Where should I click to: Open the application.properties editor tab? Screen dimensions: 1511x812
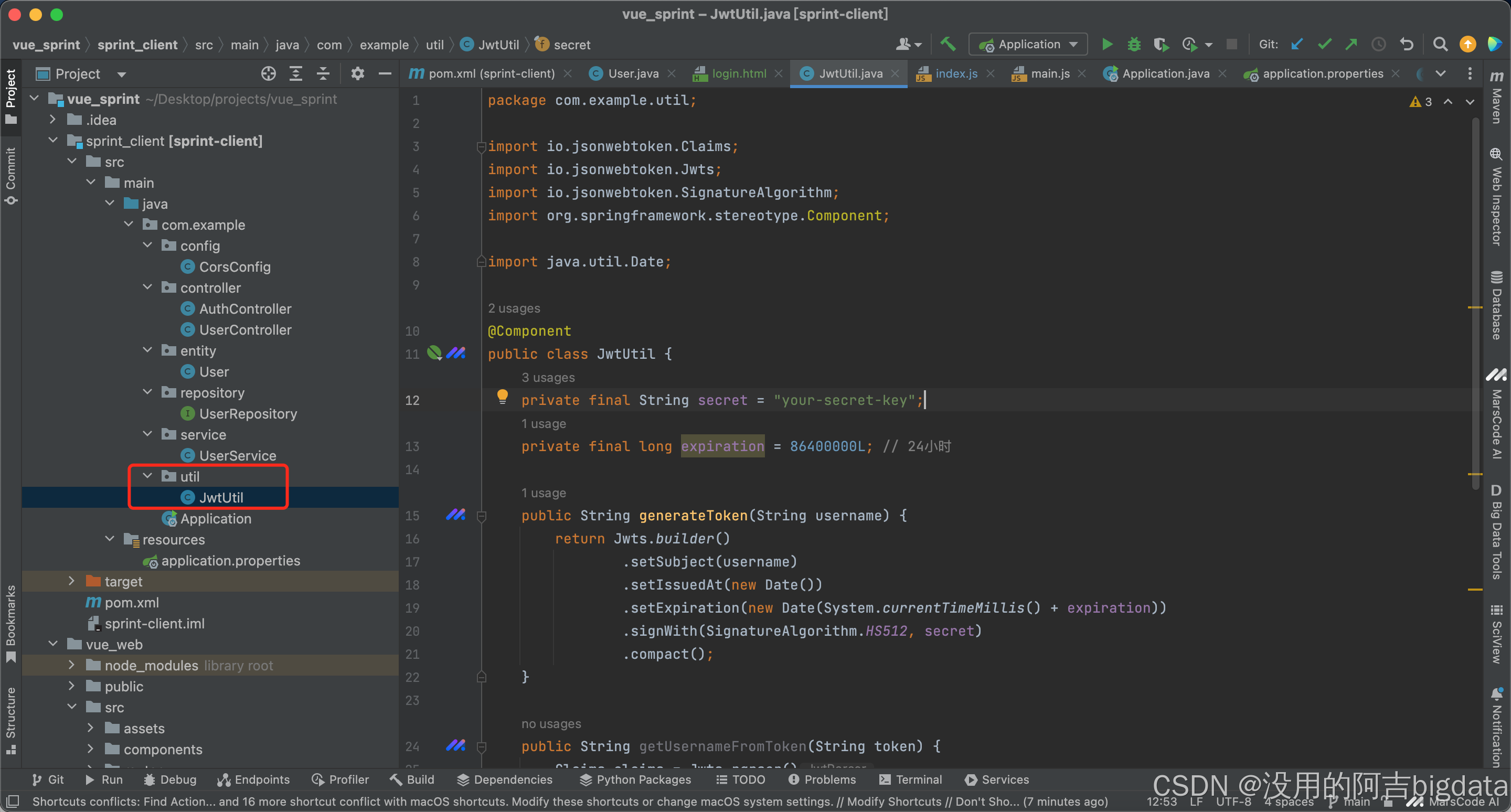pyautogui.click(x=1322, y=74)
